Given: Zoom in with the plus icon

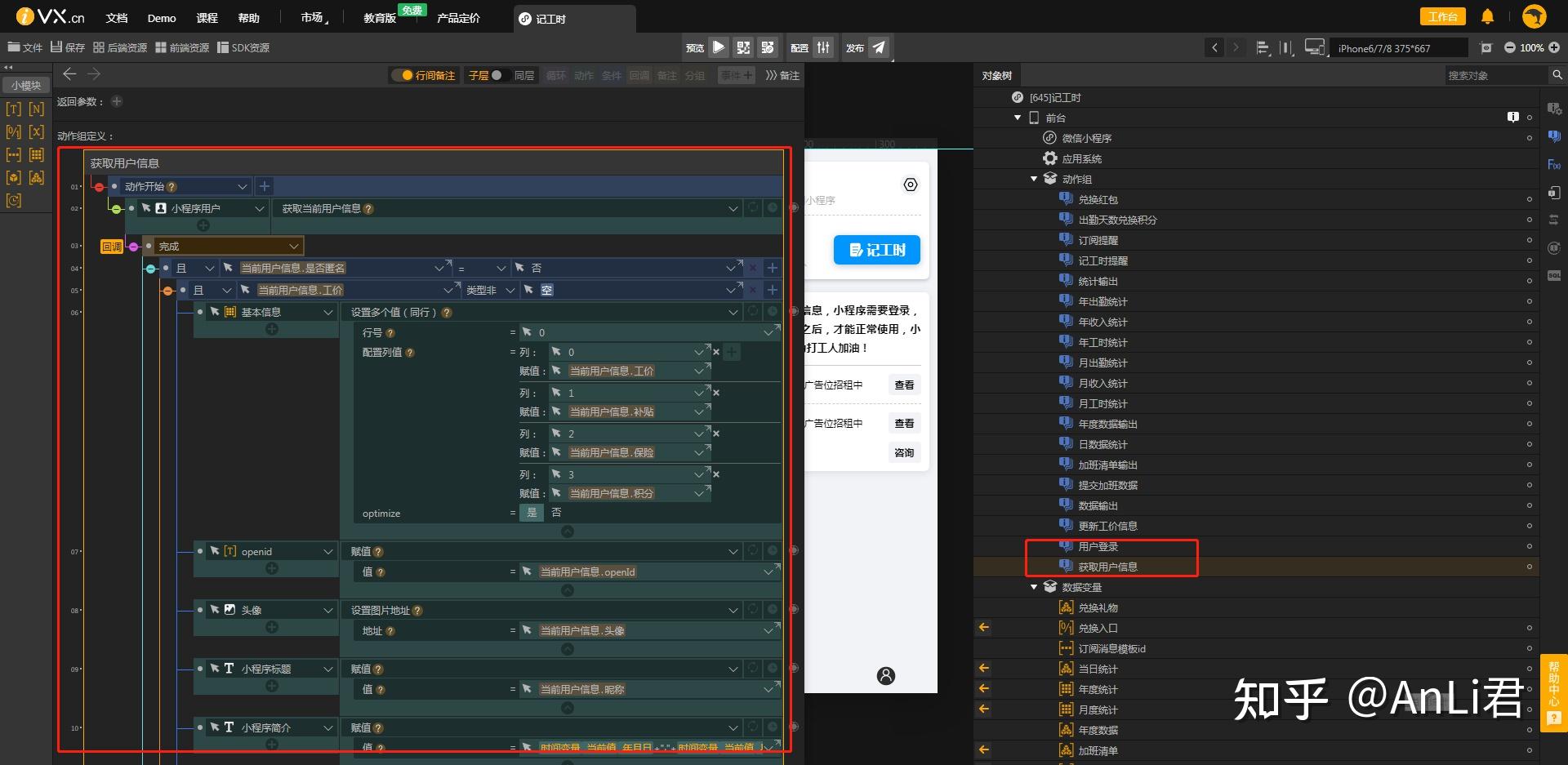Looking at the screenshot, I should point(1554,48).
